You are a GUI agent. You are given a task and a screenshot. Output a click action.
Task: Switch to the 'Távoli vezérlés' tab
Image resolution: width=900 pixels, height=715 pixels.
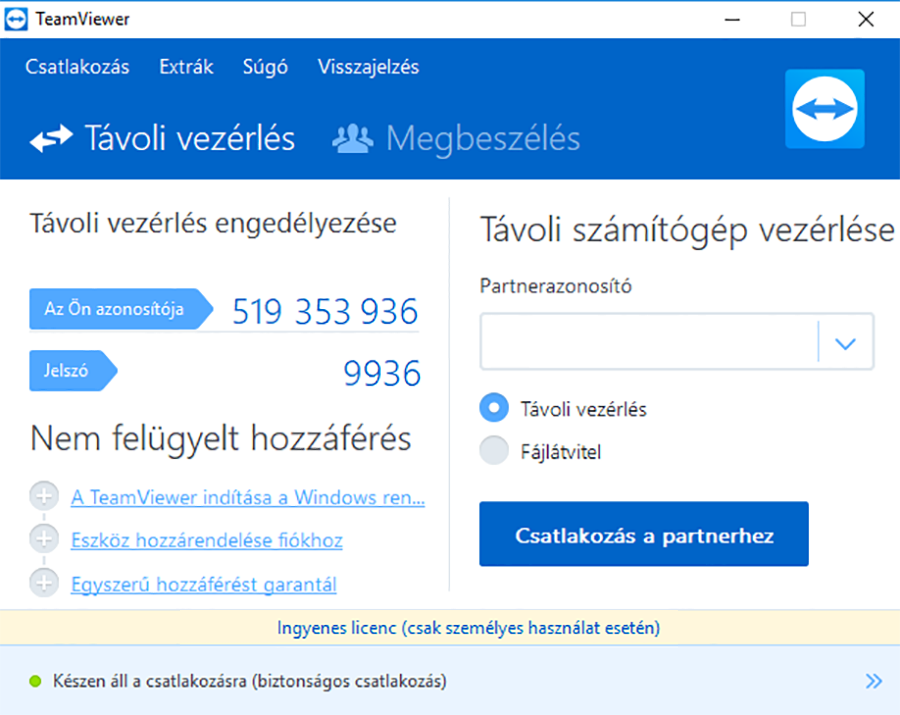point(162,138)
